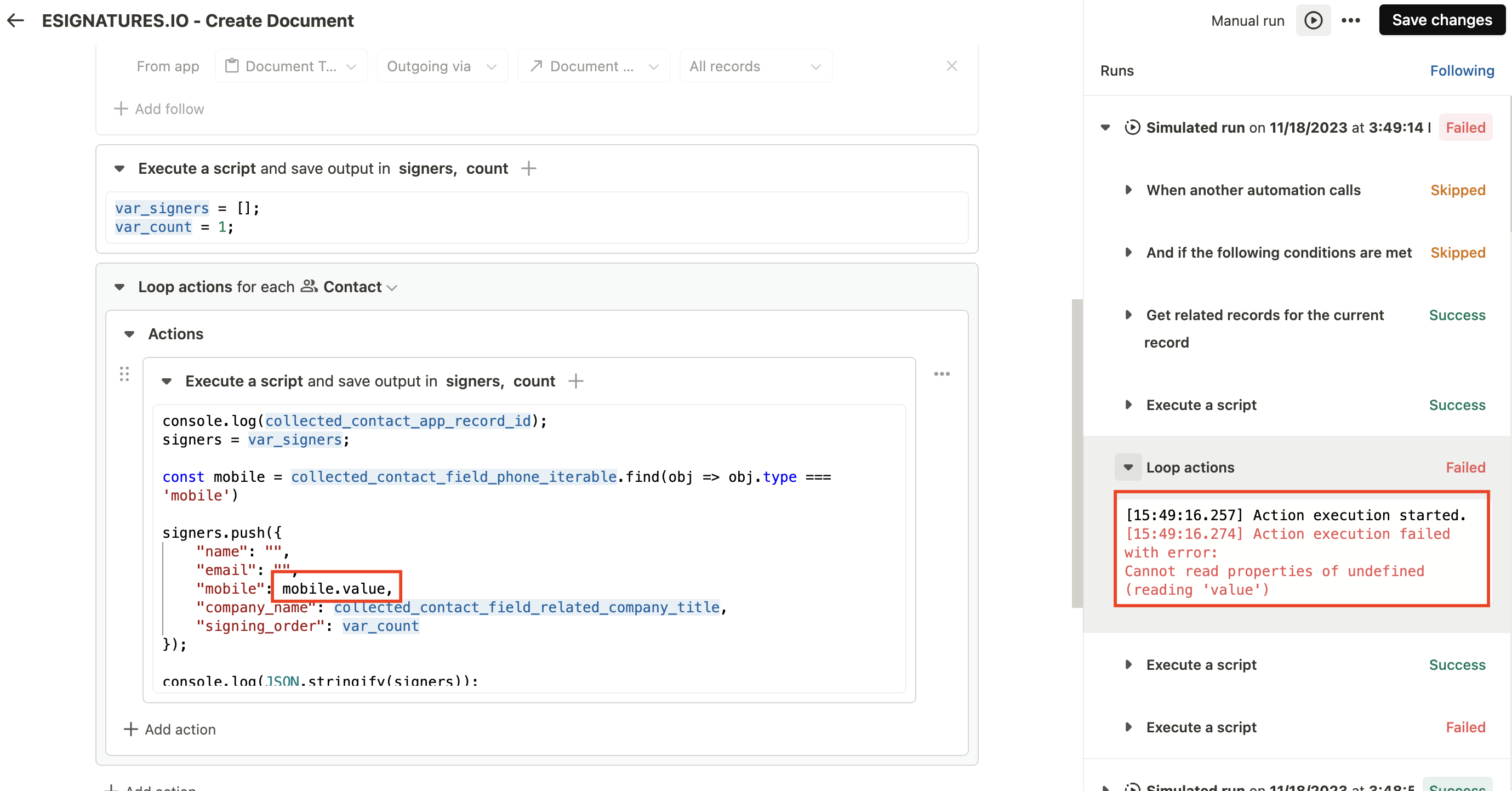
Task: Collapse the Actions section
Action: point(130,334)
